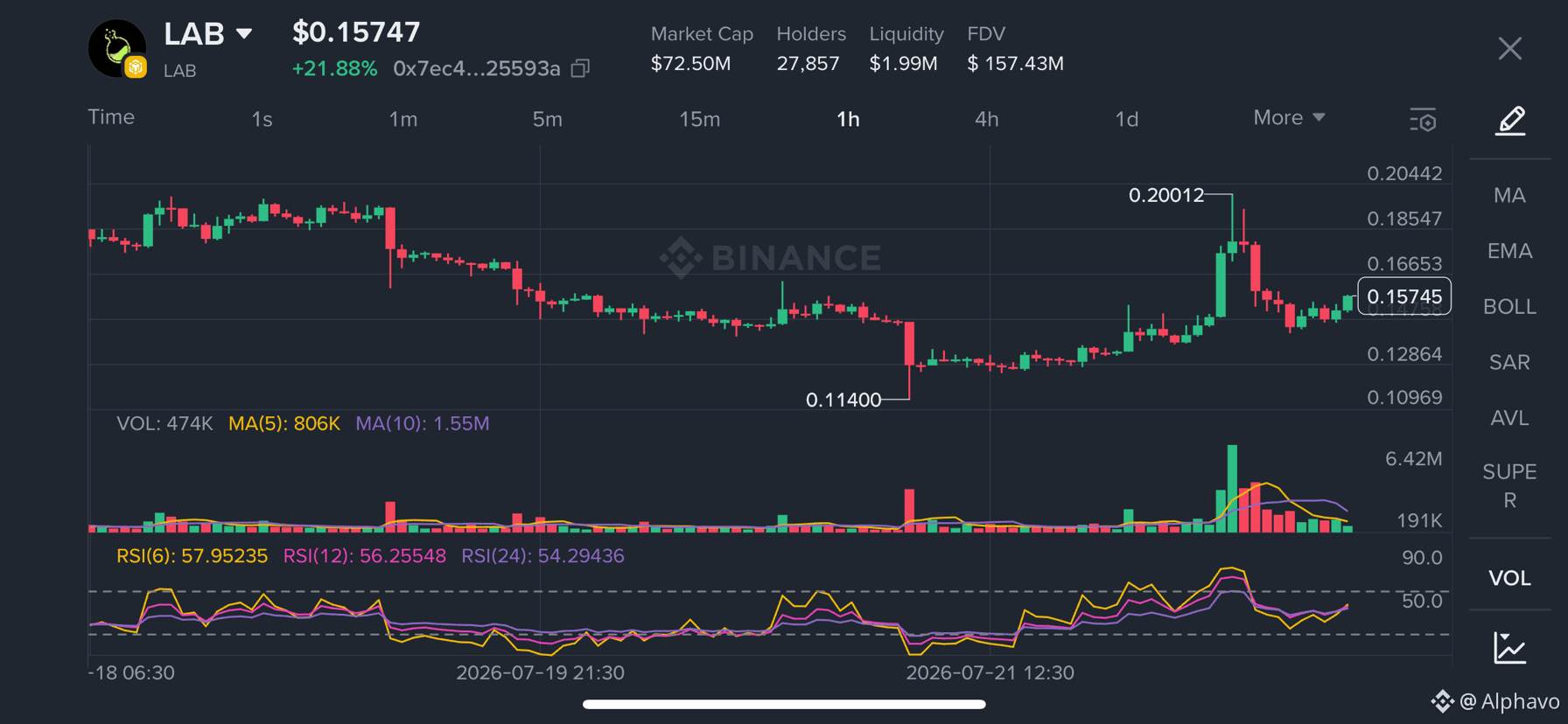This screenshot has height=724, width=1568.
Task: Toggle the EMA indicator
Action: pyautogui.click(x=1510, y=251)
